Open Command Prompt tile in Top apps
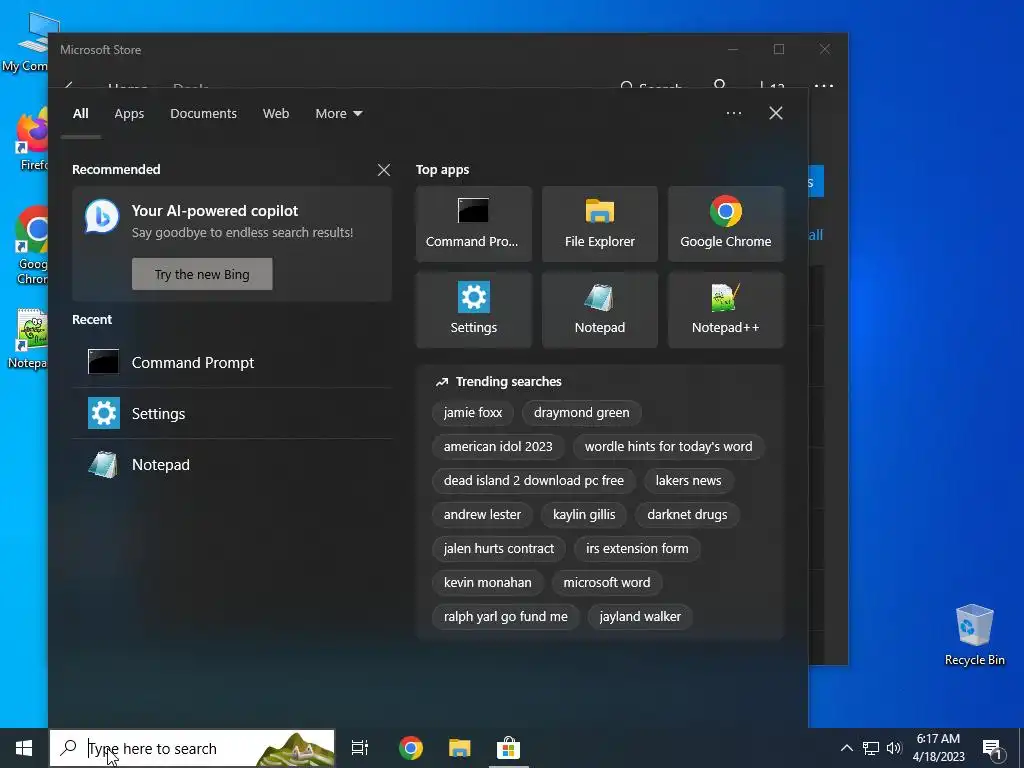This screenshot has height=768, width=1024. click(473, 224)
